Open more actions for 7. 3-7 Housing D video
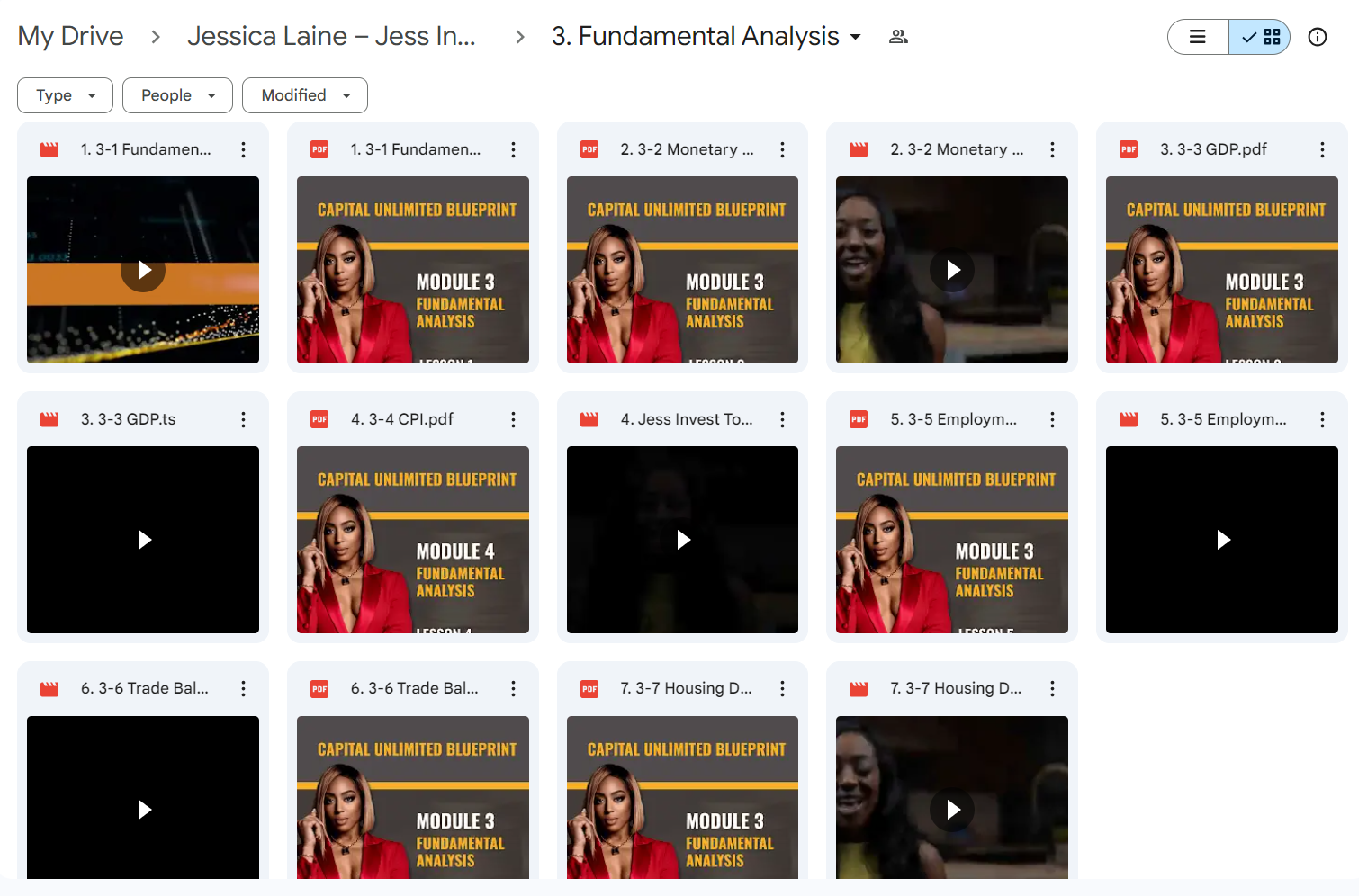1359x896 pixels. 1052,688
